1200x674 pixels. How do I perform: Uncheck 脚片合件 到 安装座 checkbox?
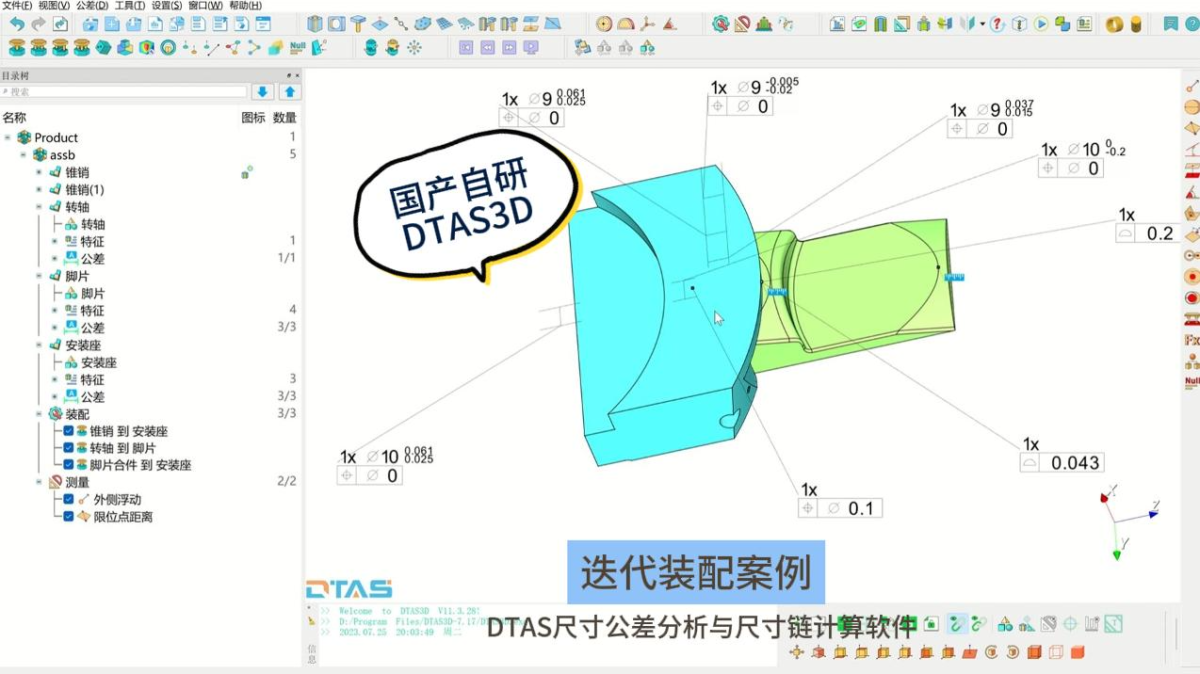pos(68,465)
